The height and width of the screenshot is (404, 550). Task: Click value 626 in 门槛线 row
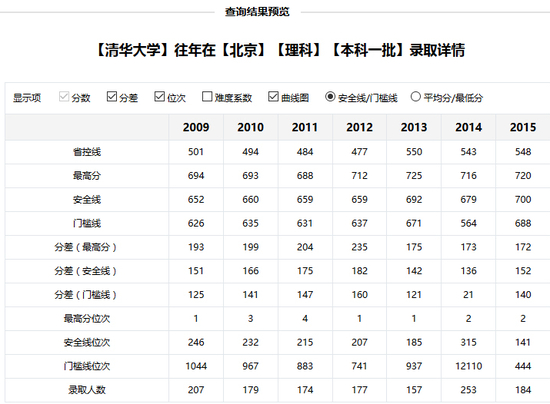(196, 223)
